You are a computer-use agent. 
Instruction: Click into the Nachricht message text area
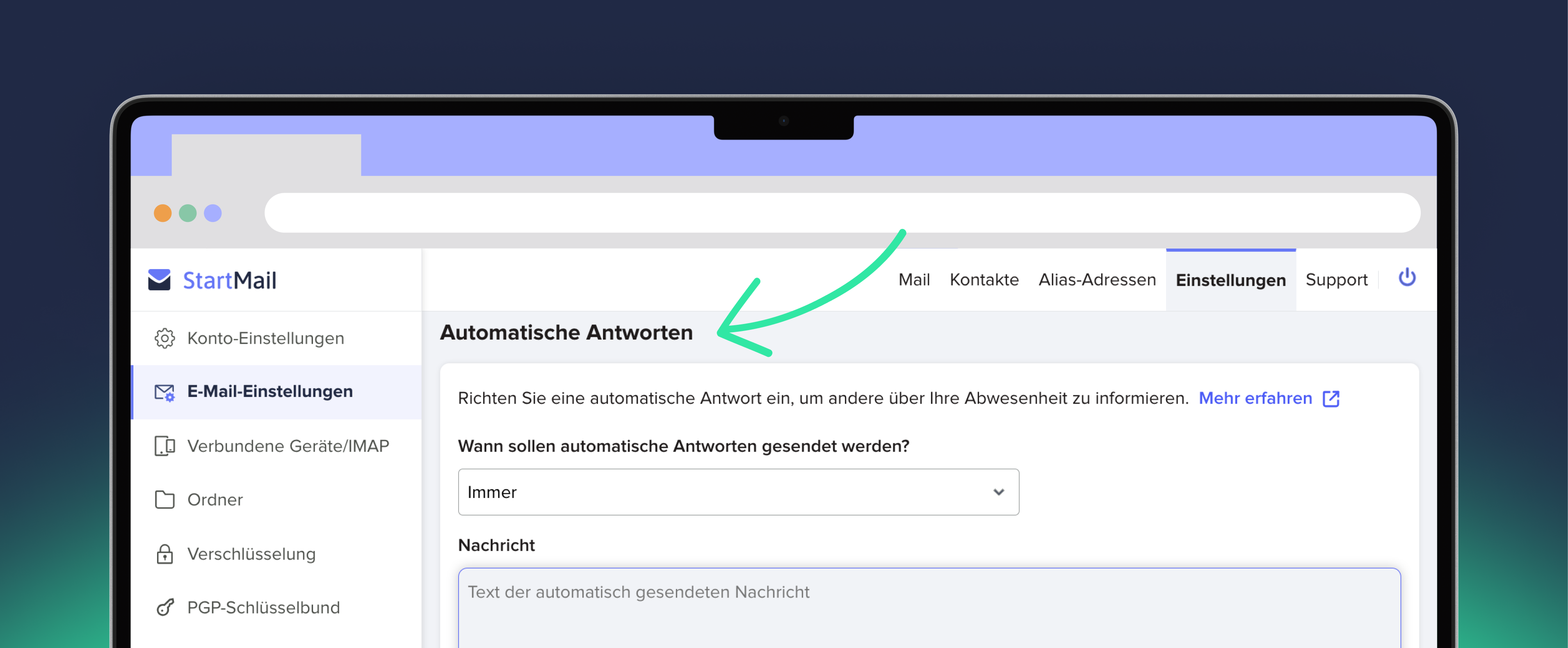coord(929,609)
